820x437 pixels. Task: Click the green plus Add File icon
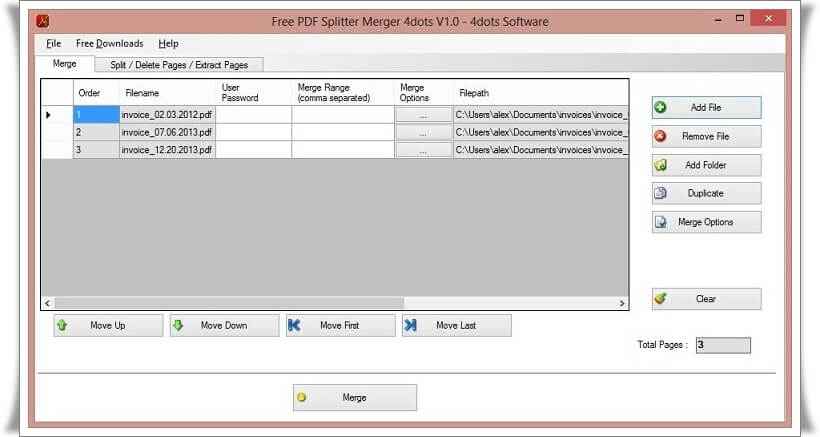point(660,107)
